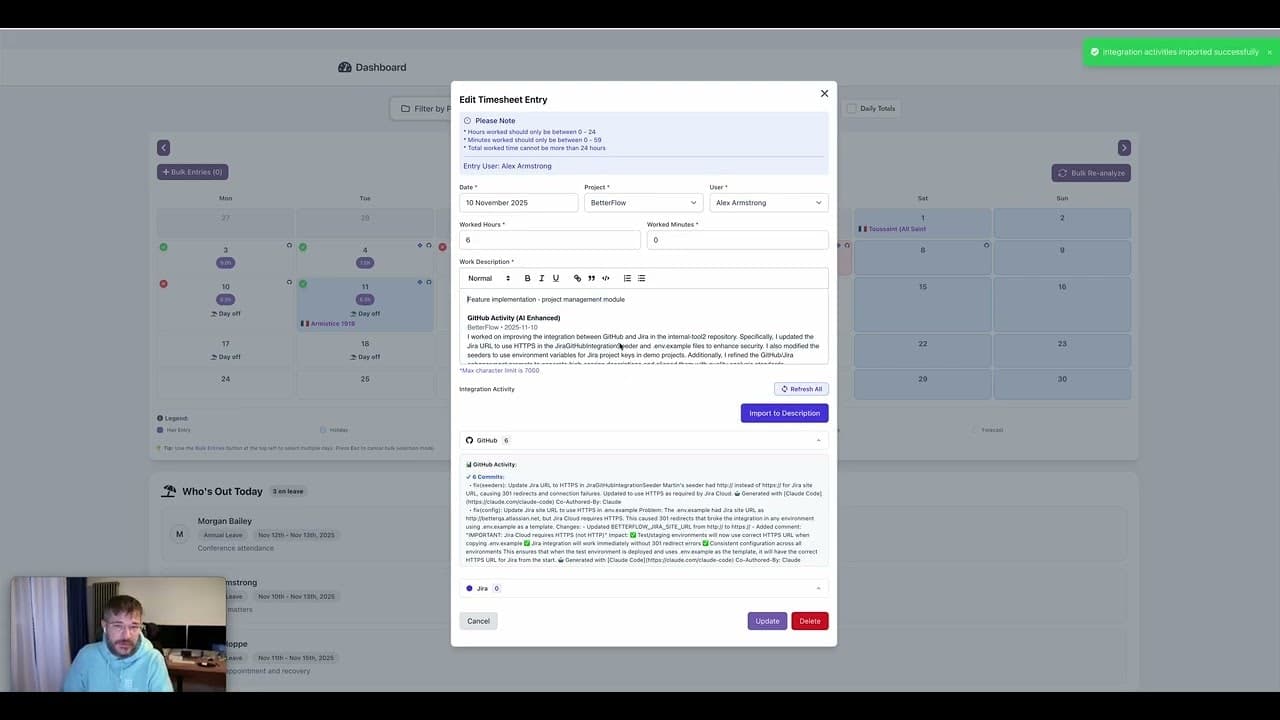This screenshot has width=1280, height=720.
Task: Toggle bold formatting in the editor
Action: (527, 278)
